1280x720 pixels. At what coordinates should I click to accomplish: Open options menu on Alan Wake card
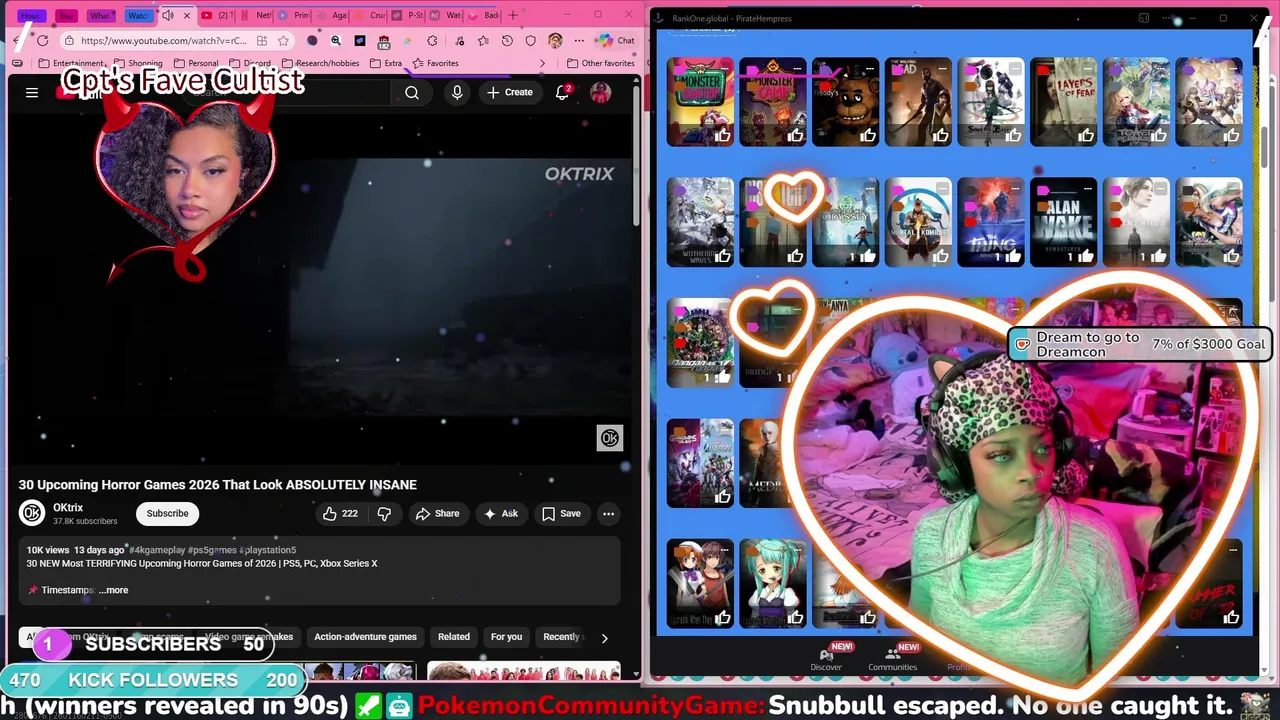coord(1088,189)
